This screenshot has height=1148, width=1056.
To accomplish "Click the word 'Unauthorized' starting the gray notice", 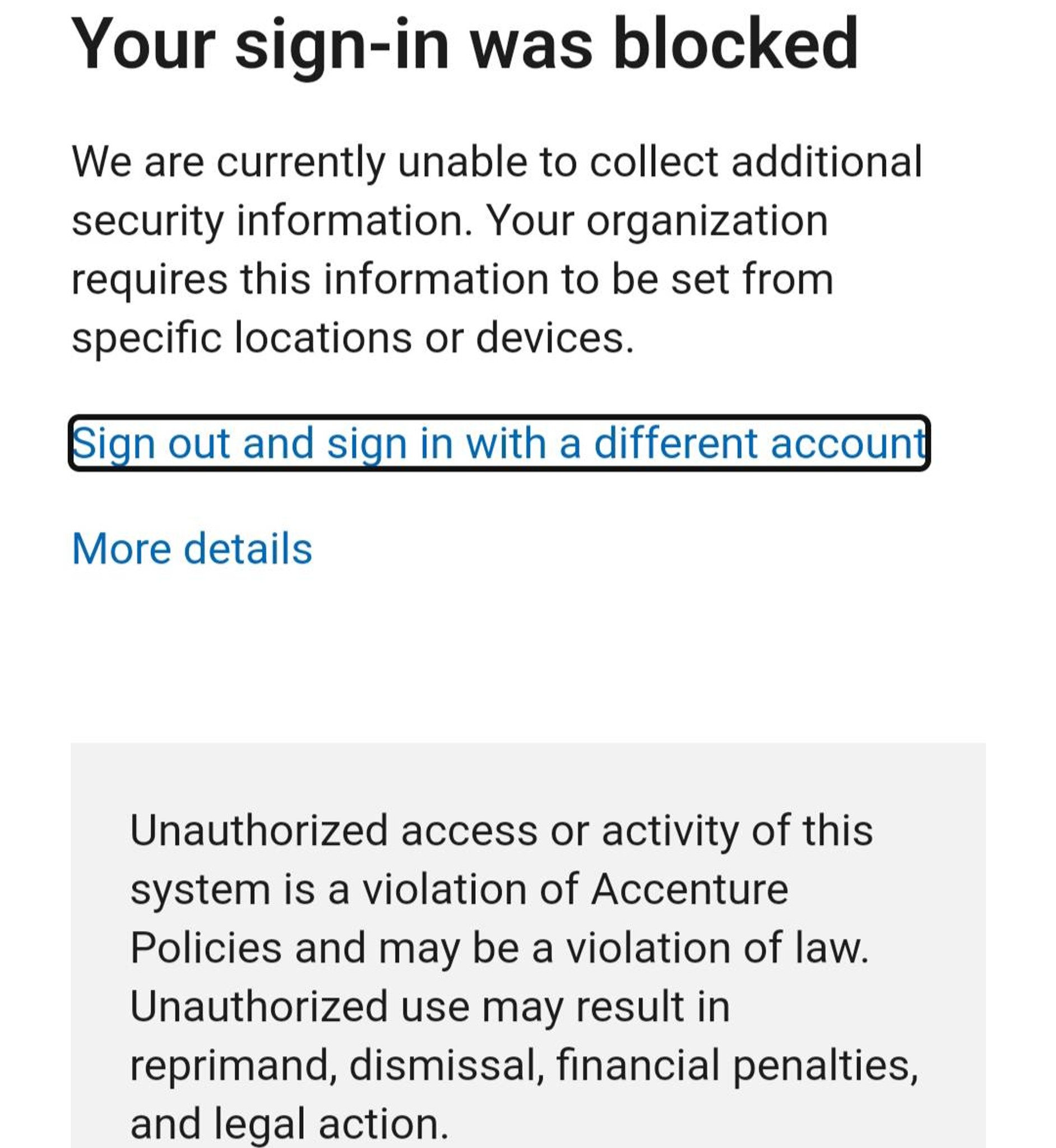I will point(259,830).
